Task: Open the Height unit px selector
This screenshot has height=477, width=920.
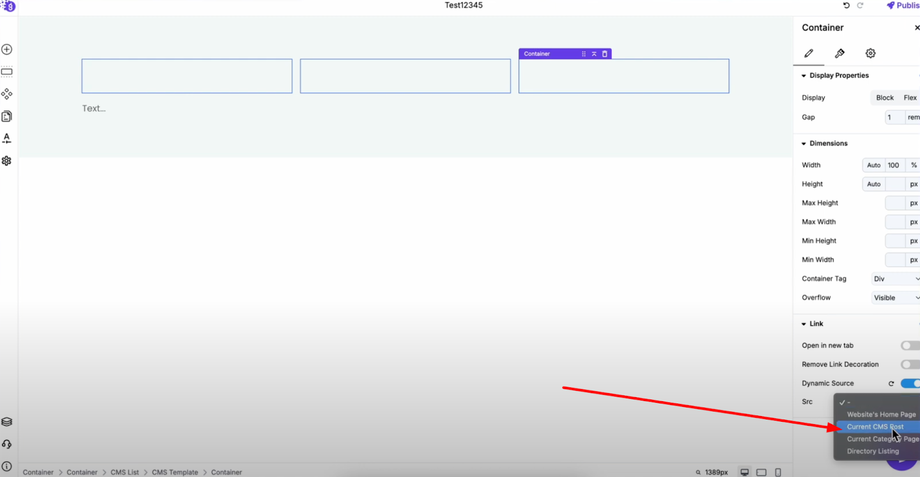Action: [x=912, y=184]
